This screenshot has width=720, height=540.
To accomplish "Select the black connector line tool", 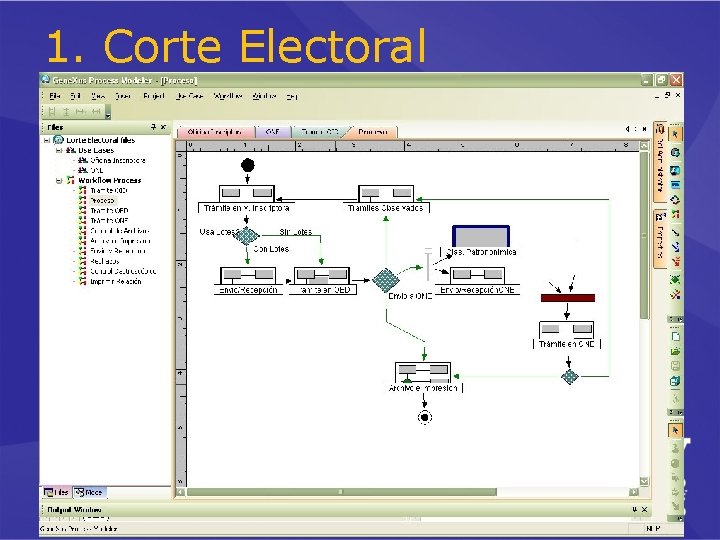I will tap(675, 232).
